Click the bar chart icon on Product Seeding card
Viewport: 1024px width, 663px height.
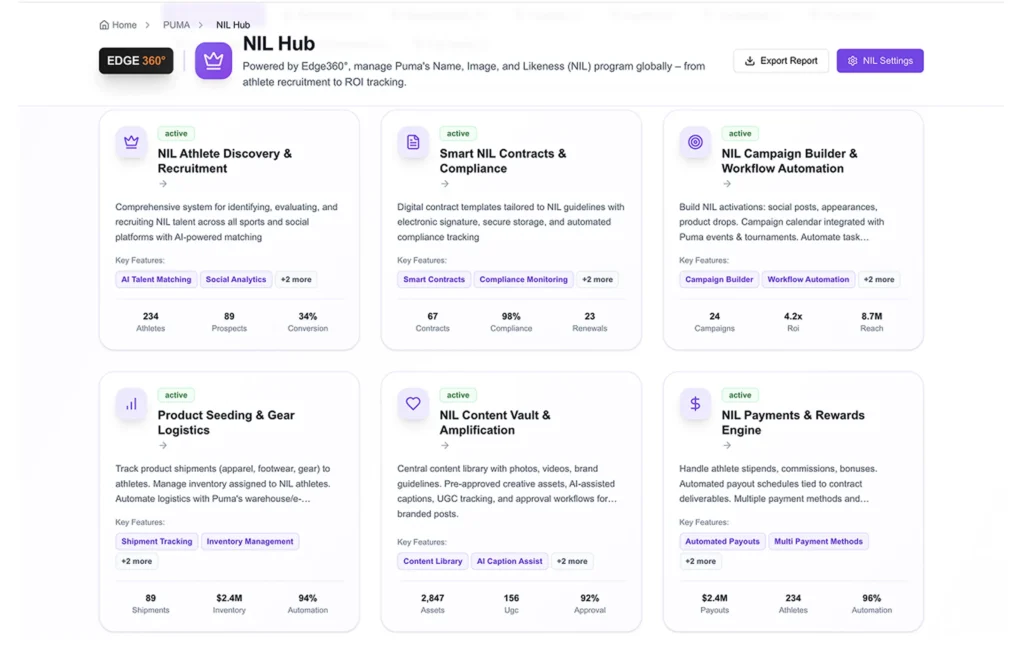coord(131,404)
